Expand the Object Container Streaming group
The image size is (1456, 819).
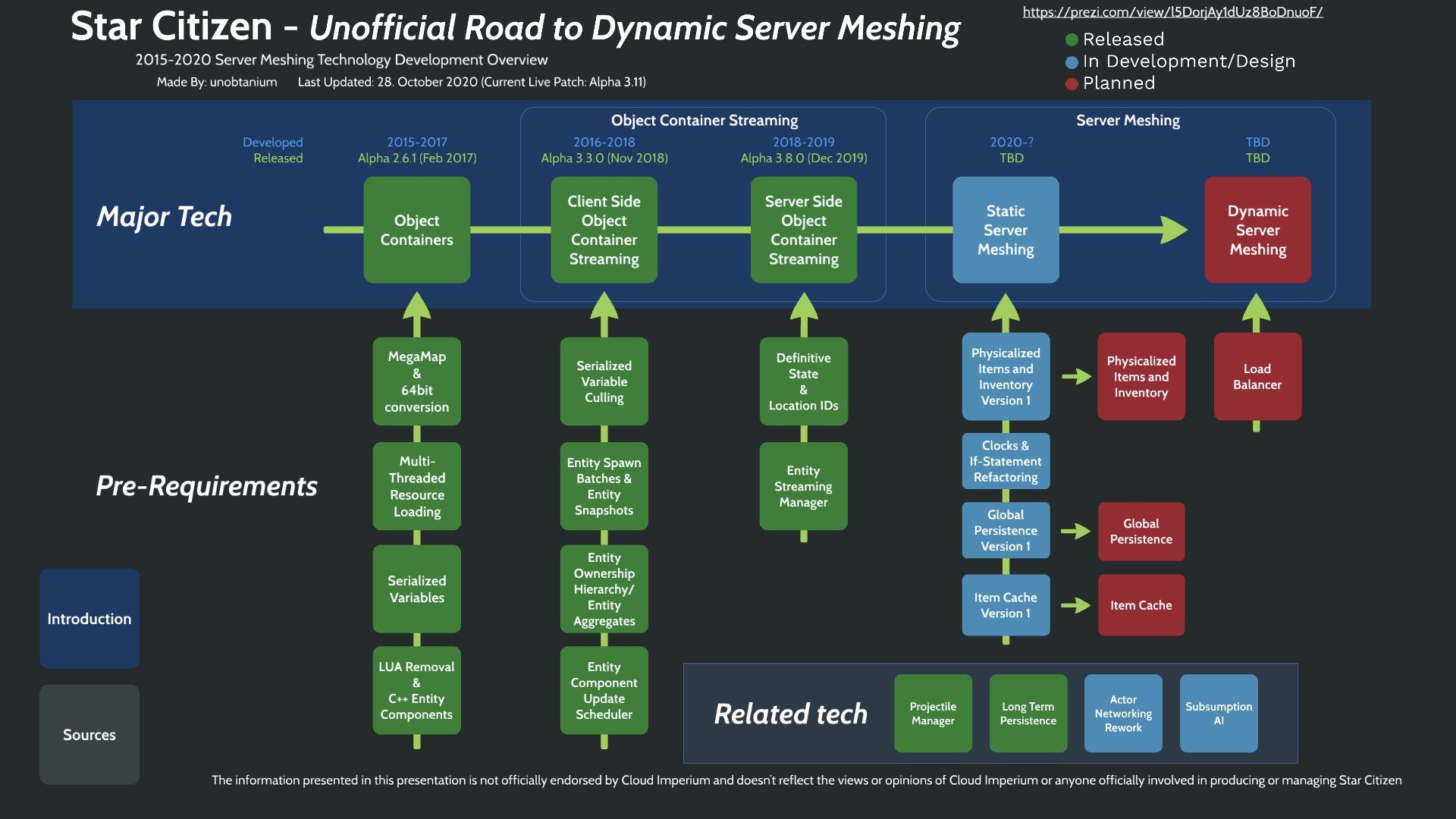coord(704,120)
